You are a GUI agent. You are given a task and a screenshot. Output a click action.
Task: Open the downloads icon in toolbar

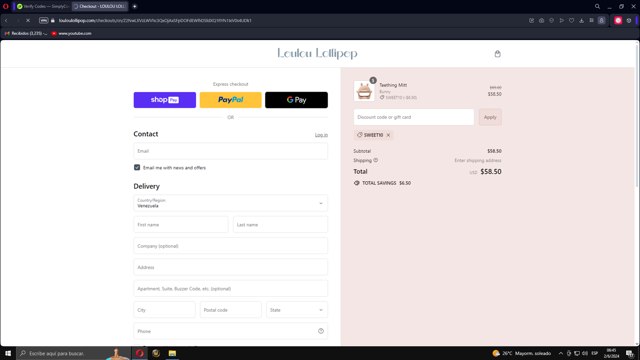[581, 20]
